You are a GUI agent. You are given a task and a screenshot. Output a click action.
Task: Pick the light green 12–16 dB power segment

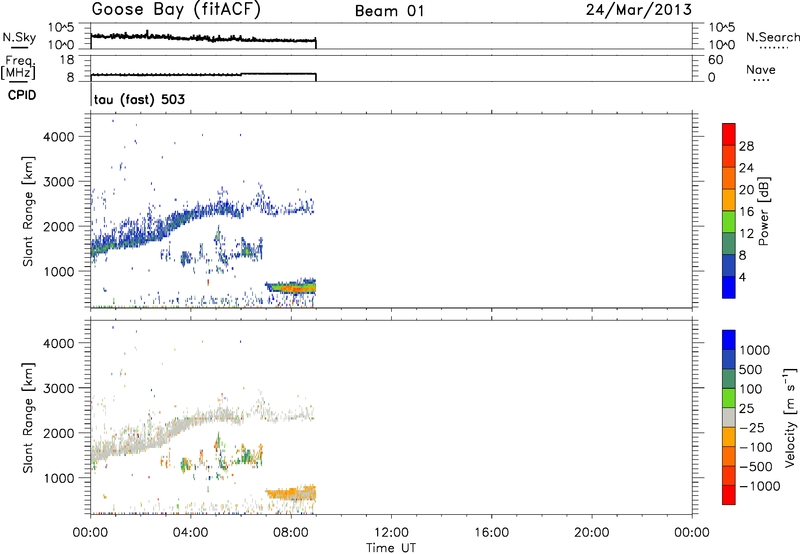729,222
